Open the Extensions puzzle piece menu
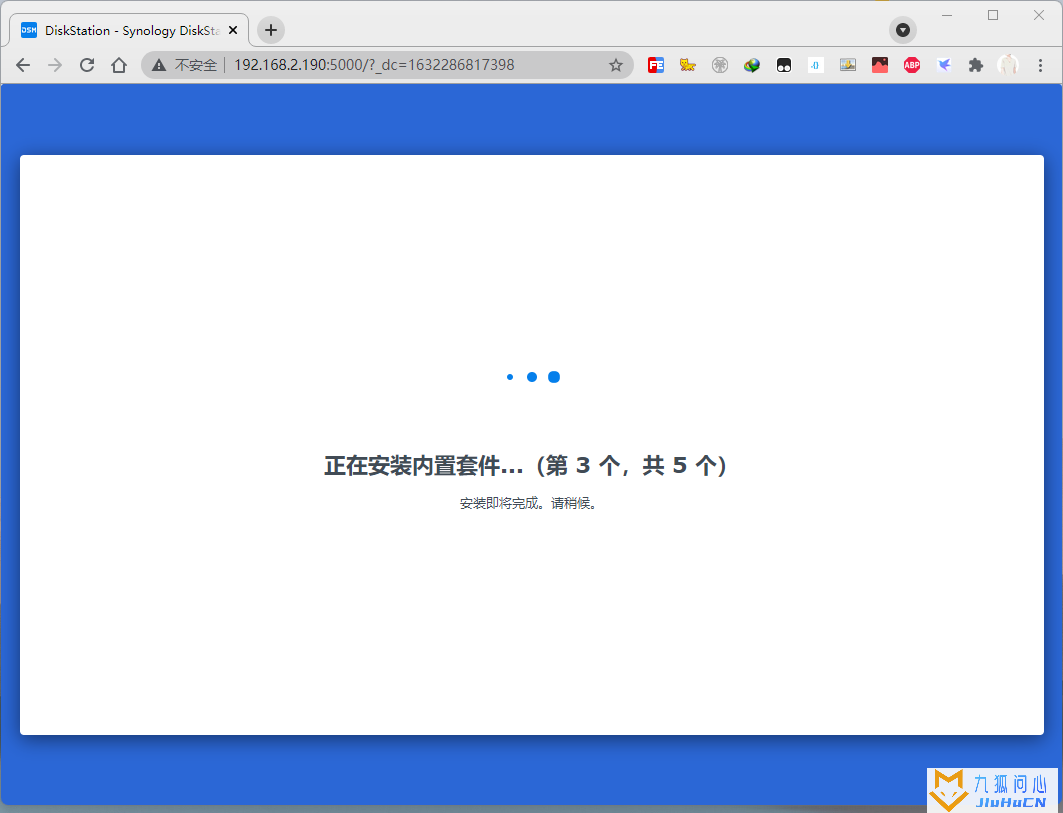 pyautogui.click(x=976, y=65)
